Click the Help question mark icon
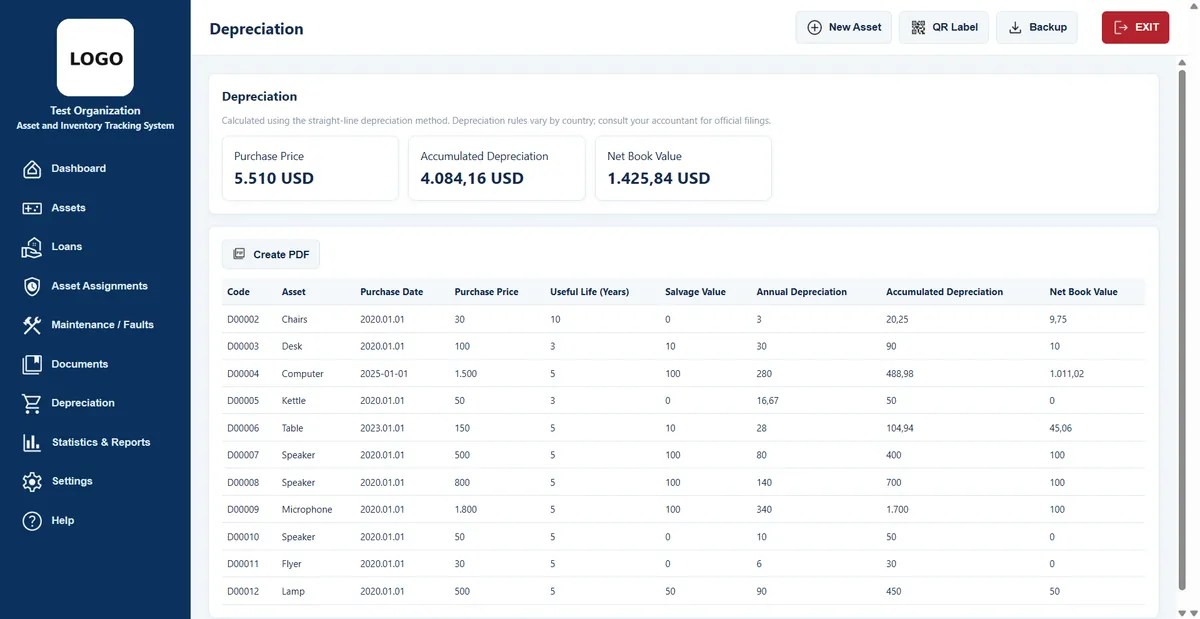 coord(32,521)
